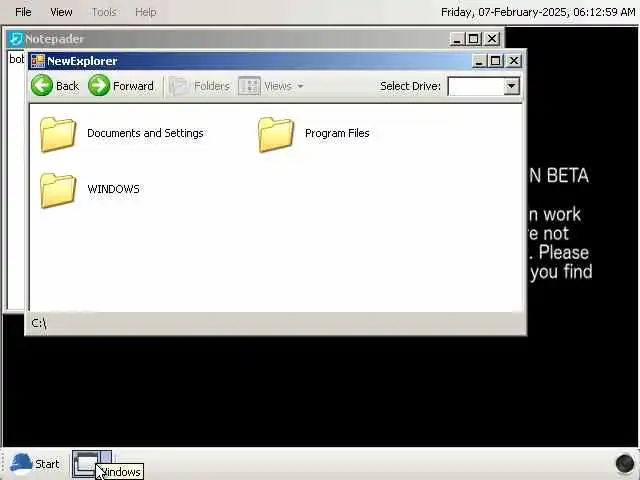Image resolution: width=640 pixels, height=480 pixels.
Task: Click the green Forward arrow icon
Action: point(99,86)
